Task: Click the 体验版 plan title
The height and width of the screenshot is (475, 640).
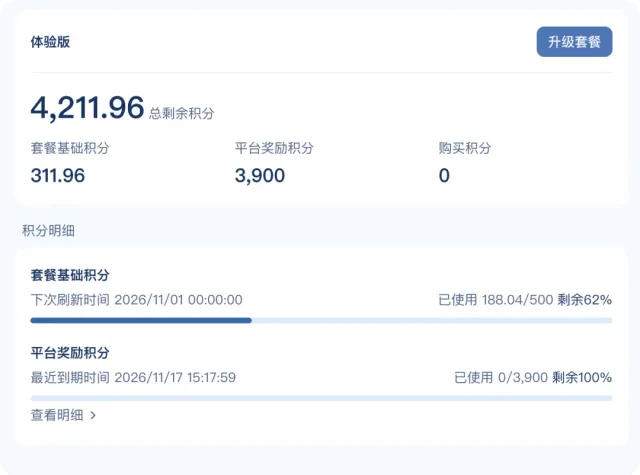Action: pyautogui.click(x=50, y=42)
